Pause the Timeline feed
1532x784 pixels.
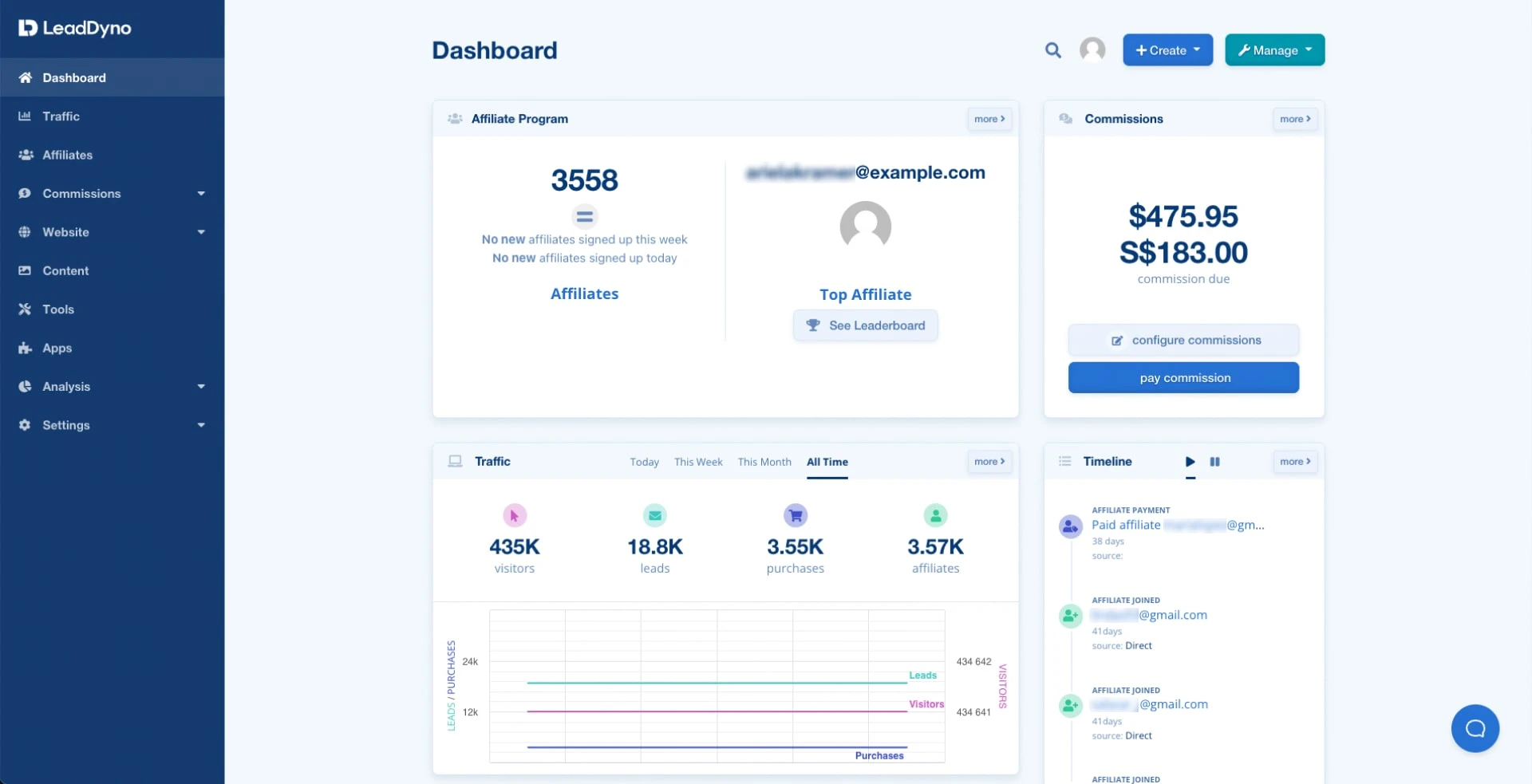pyautogui.click(x=1214, y=462)
